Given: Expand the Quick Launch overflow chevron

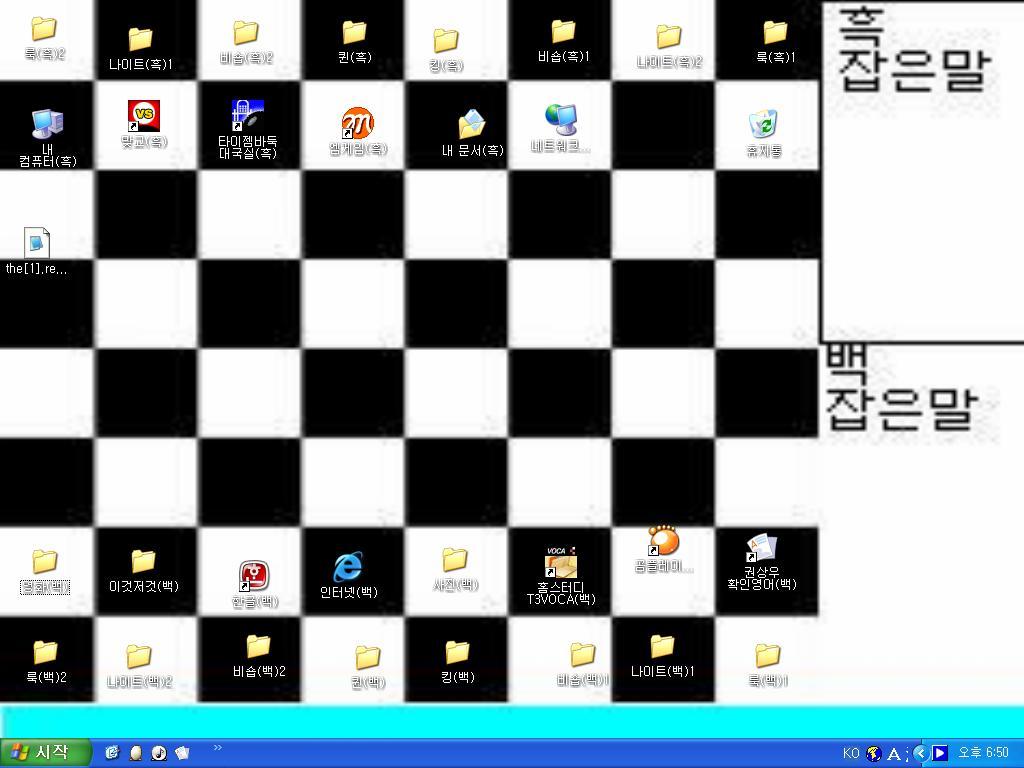Looking at the screenshot, I should (217, 748).
